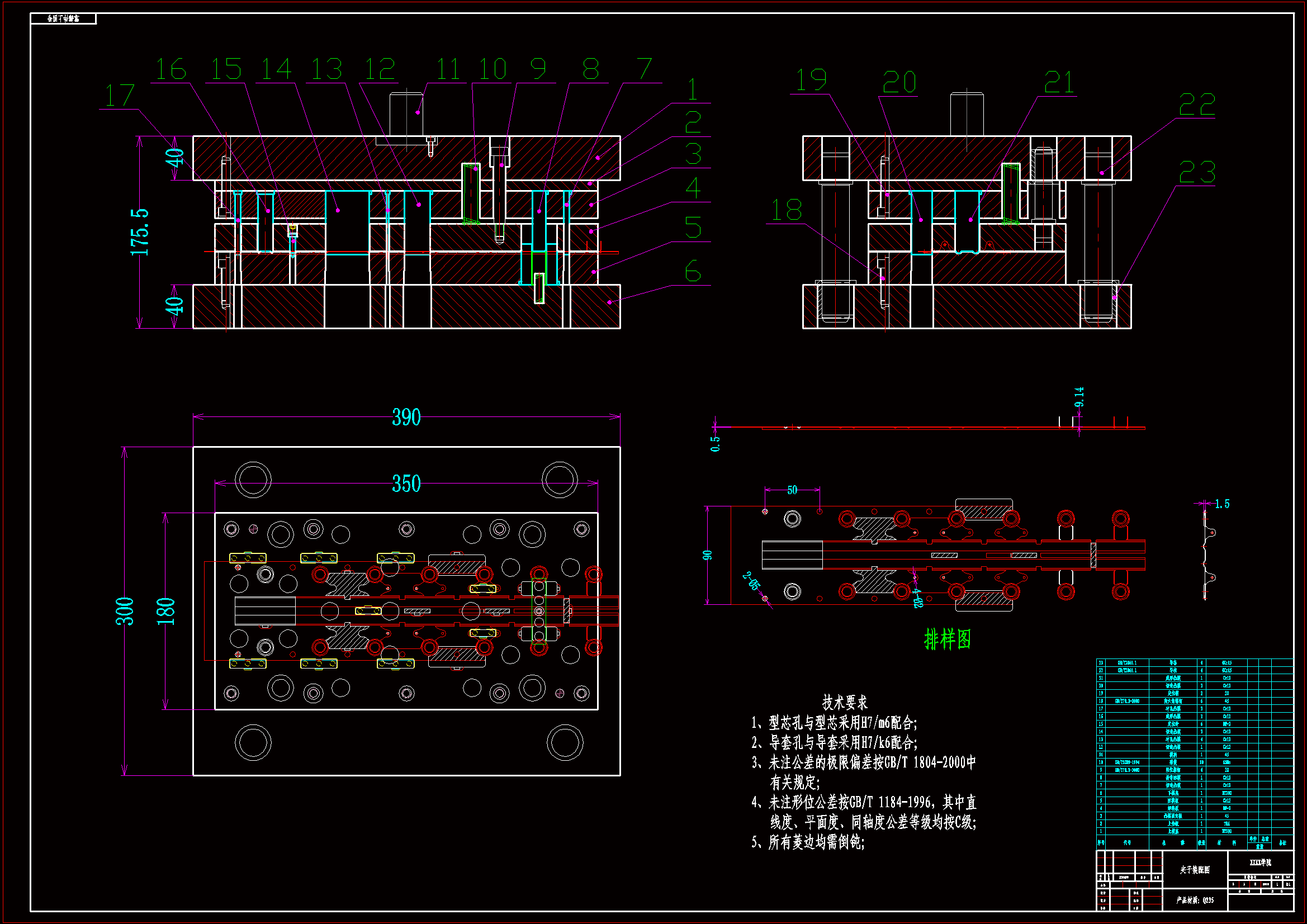1307x924 pixels.
Task: Click the 390 width dimension text
Action: click(x=406, y=418)
